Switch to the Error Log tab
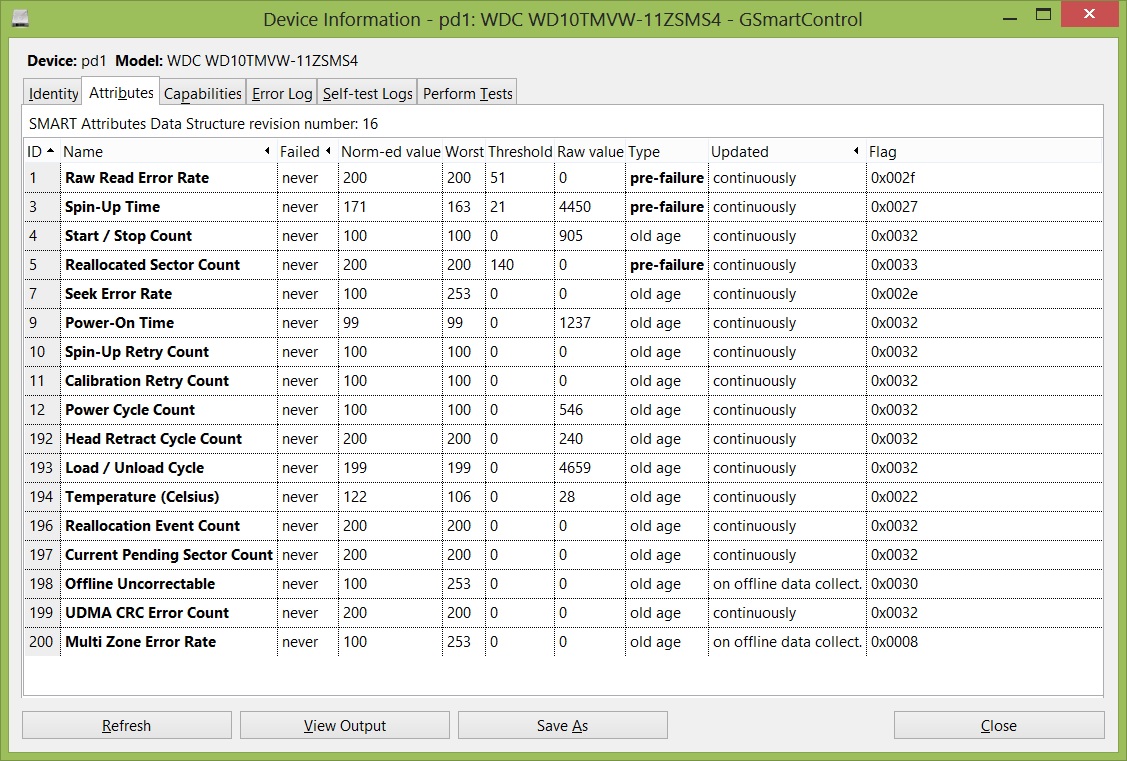The width and height of the screenshot is (1127, 761). tap(282, 93)
